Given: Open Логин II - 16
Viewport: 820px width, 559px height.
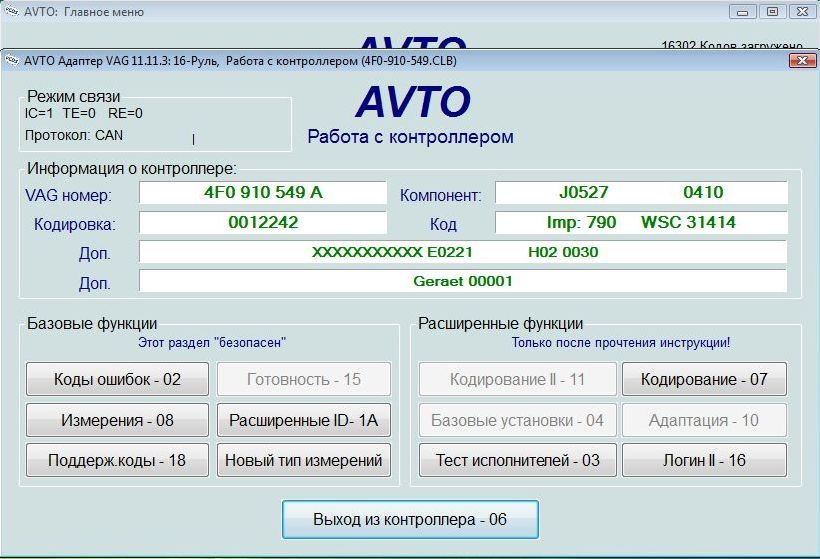Looking at the screenshot, I should point(704,460).
